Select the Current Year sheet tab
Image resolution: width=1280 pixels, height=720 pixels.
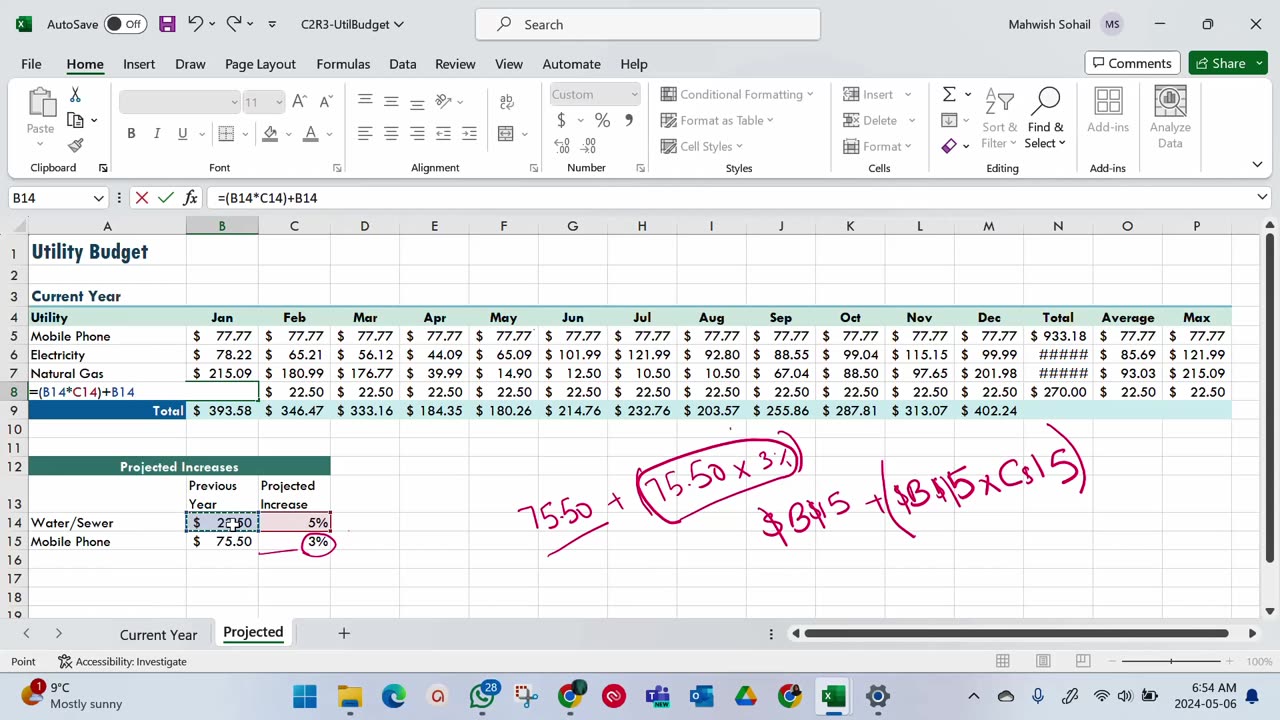point(158,634)
